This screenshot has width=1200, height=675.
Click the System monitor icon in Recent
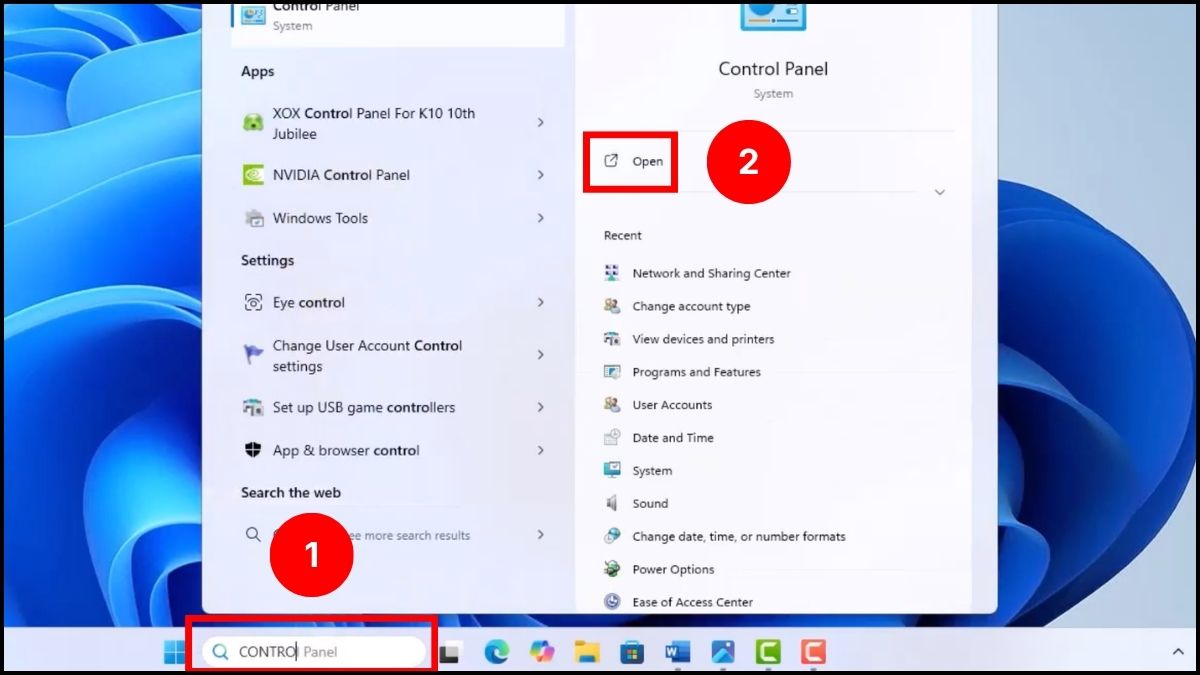tap(612, 470)
